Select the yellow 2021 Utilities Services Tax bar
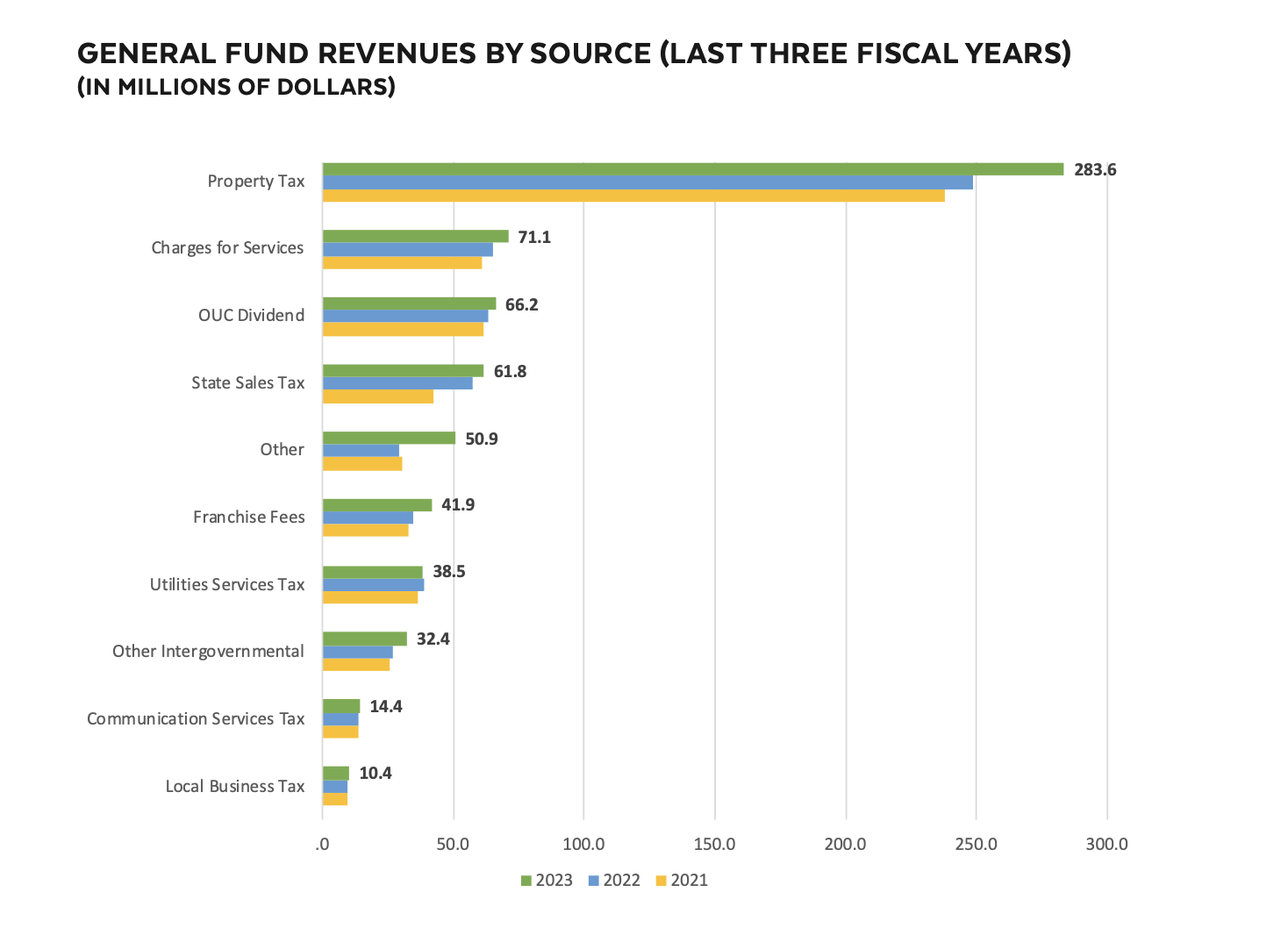 [370, 597]
